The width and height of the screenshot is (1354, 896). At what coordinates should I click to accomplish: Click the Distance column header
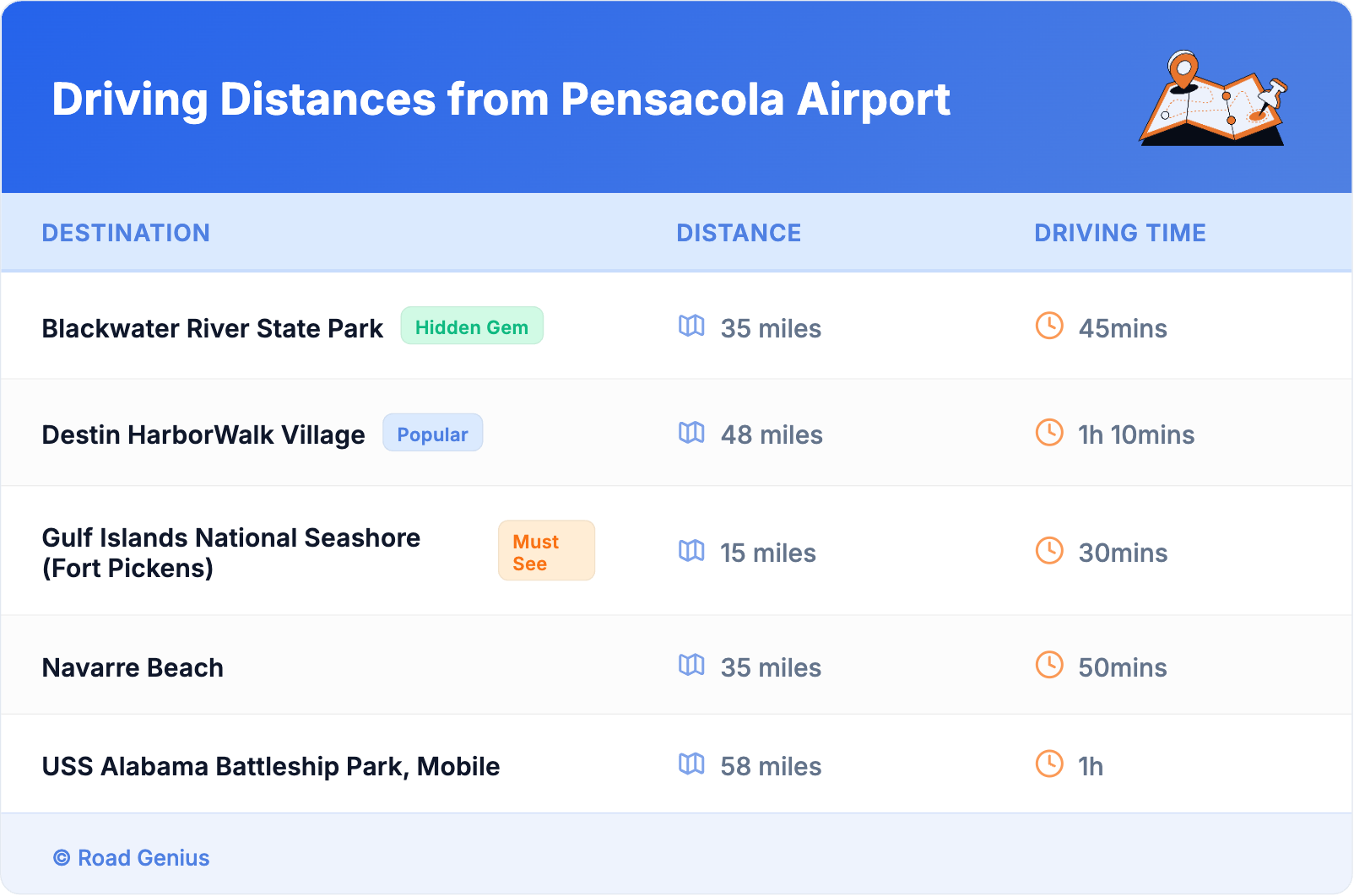(739, 233)
